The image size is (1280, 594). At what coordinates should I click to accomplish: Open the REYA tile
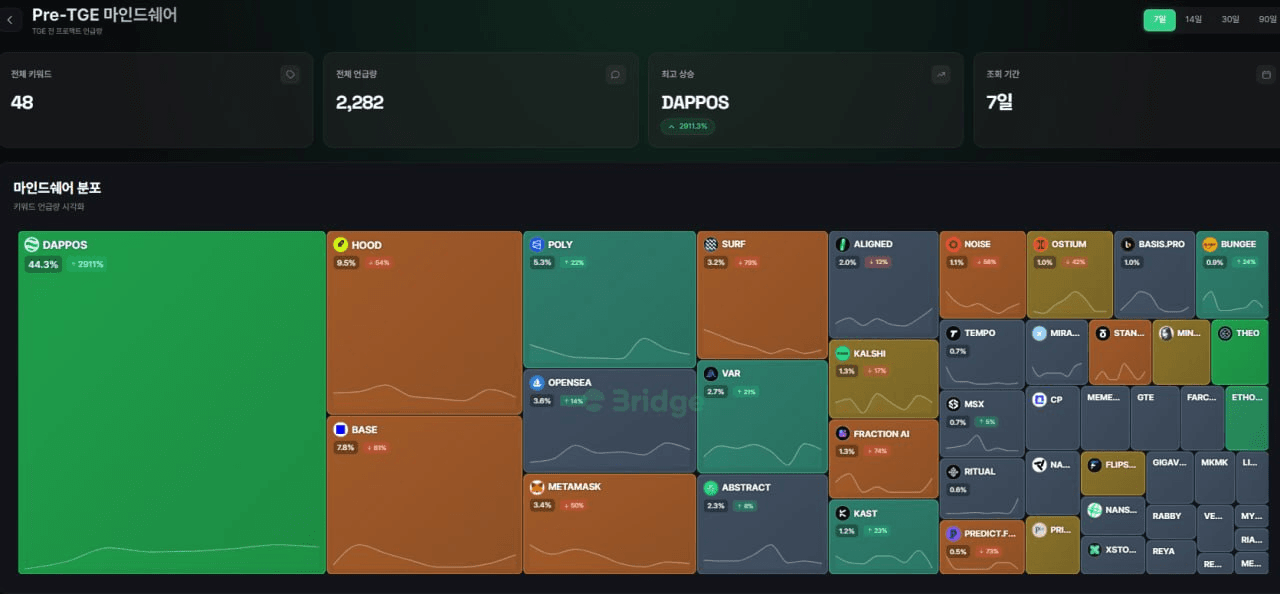coord(1171,556)
